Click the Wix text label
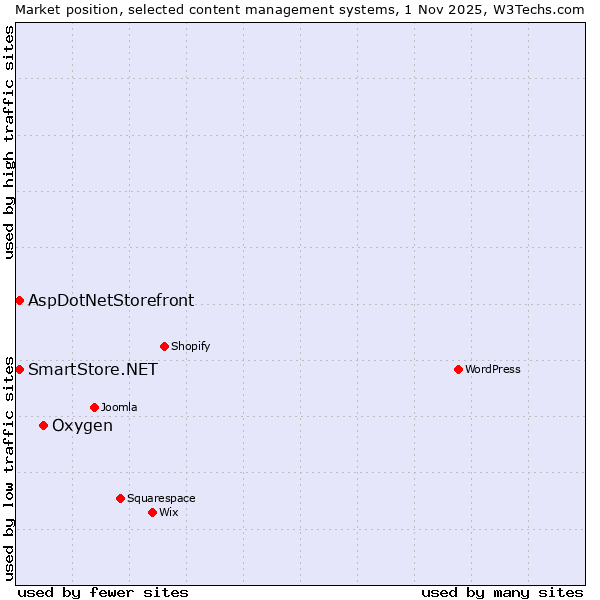Image resolution: width=600 pixels, height=600 pixels. [x=168, y=512]
